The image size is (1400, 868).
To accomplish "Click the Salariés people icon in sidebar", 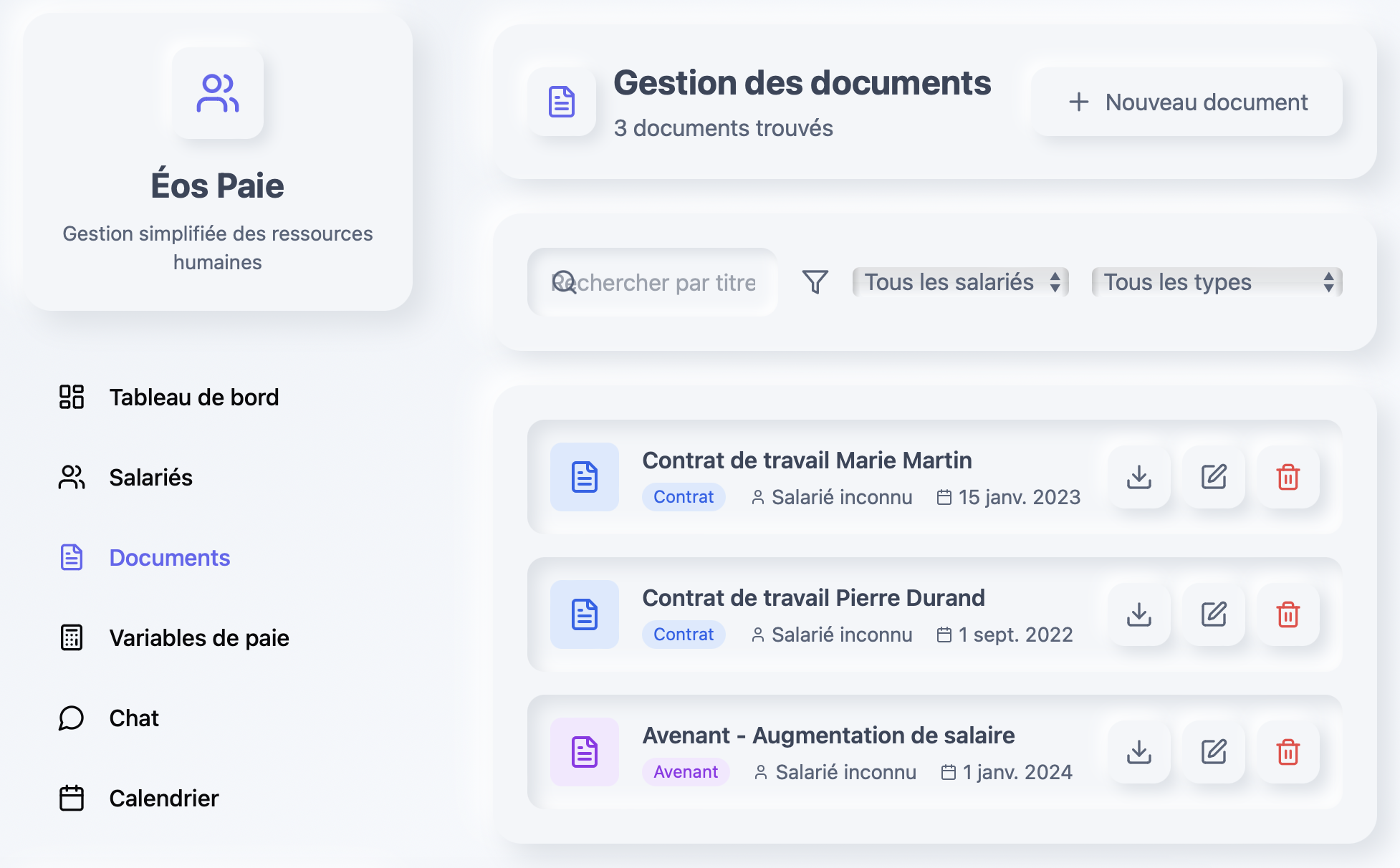I will [72, 477].
